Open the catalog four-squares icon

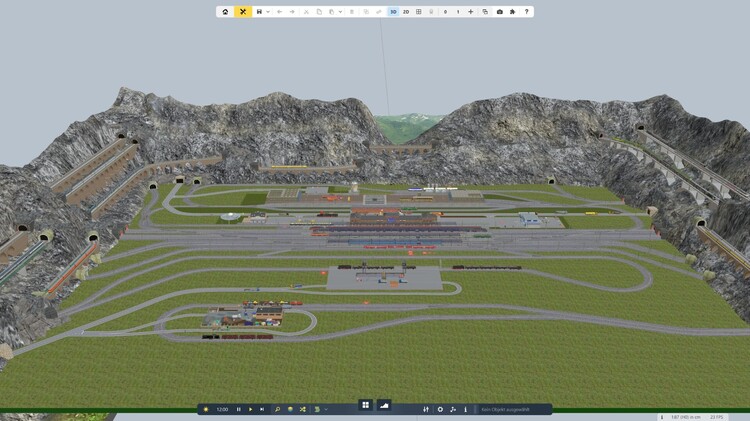pyautogui.click(x=365, y=405)
